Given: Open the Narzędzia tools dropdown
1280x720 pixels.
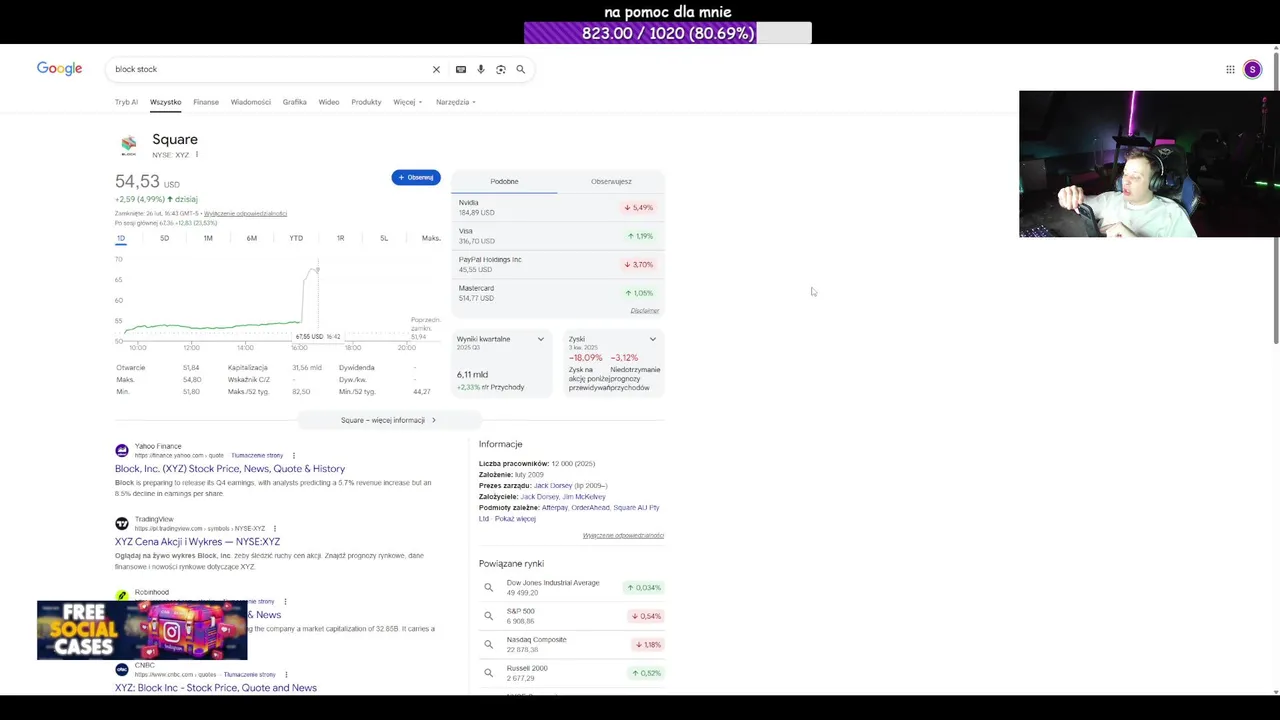Looking at the screenshot, I should 456,102.
